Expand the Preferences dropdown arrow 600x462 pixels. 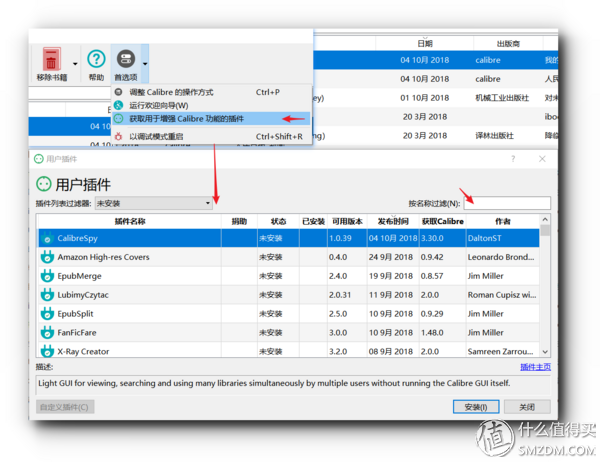coord(145,64)
